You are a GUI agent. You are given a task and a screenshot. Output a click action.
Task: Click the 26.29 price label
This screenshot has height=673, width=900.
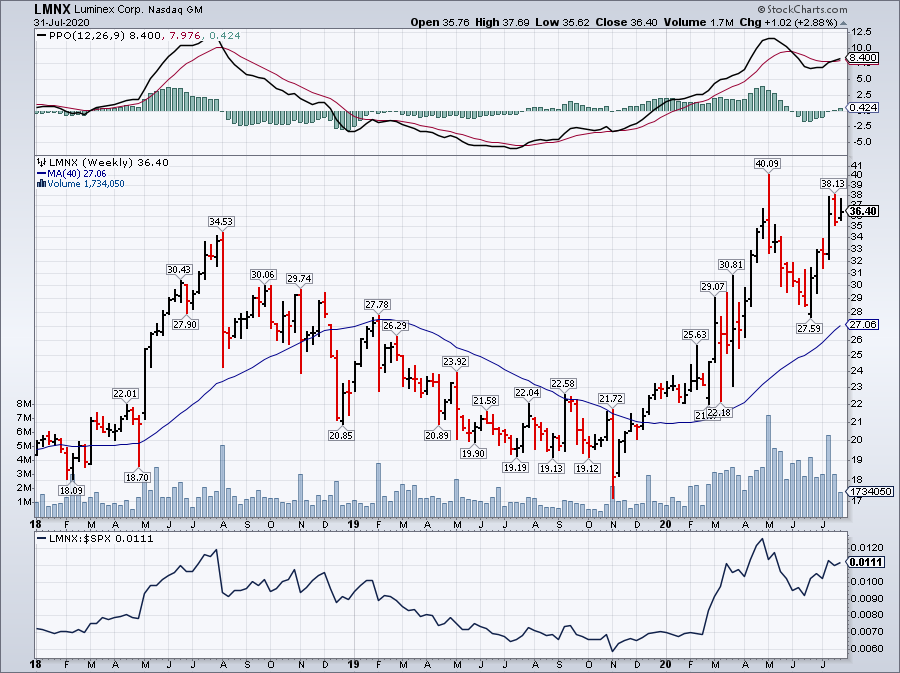point(395,326)
